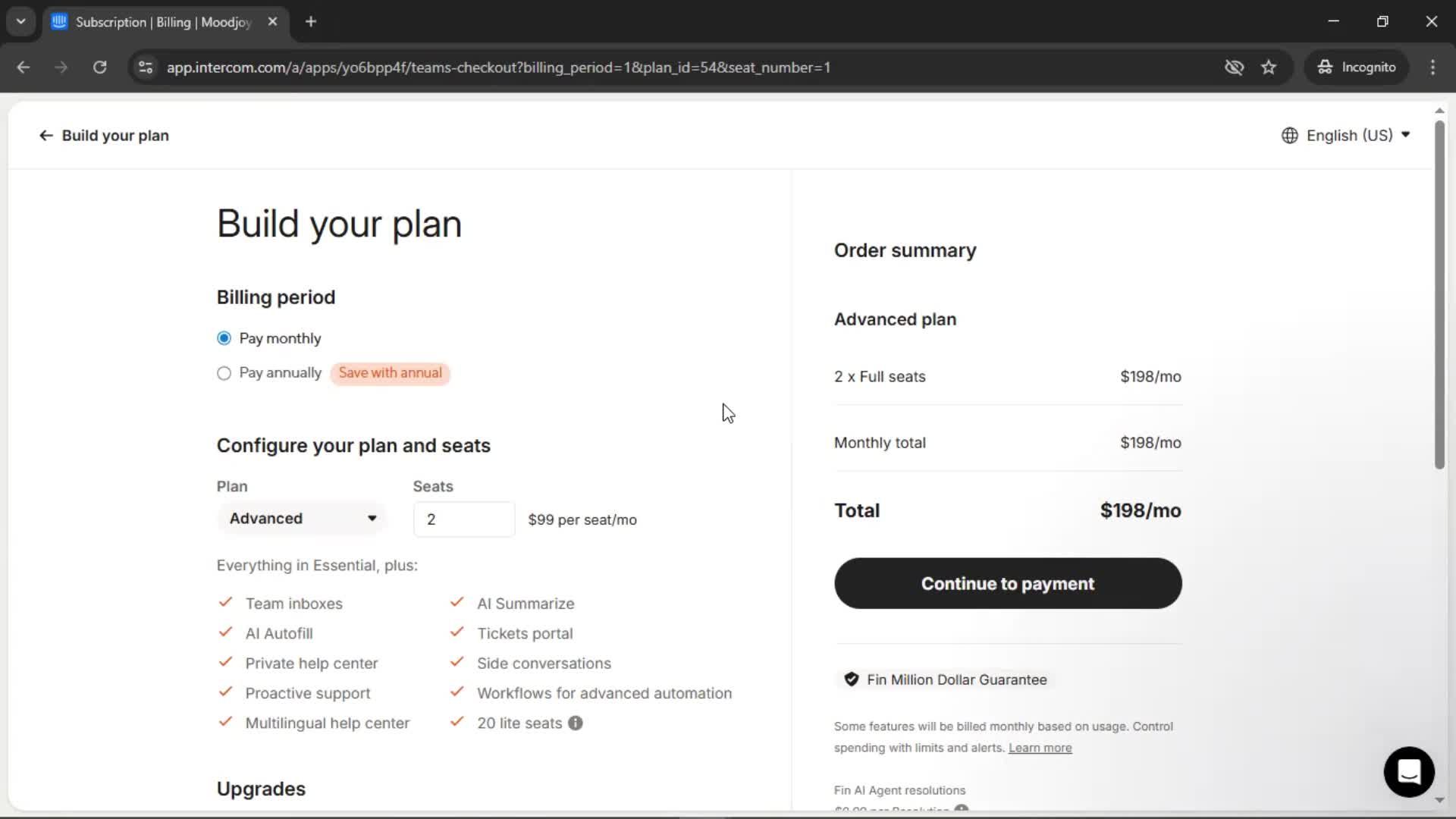
Task: Click the globe language icon
Action: pos(1289,136)
